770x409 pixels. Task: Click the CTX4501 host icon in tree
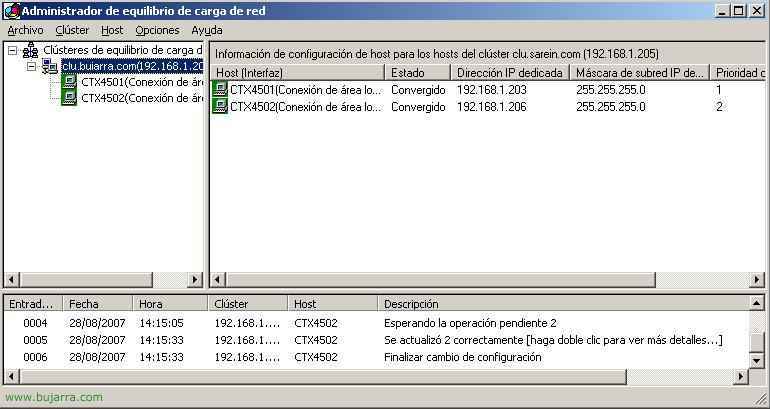[x=69, y=82]
